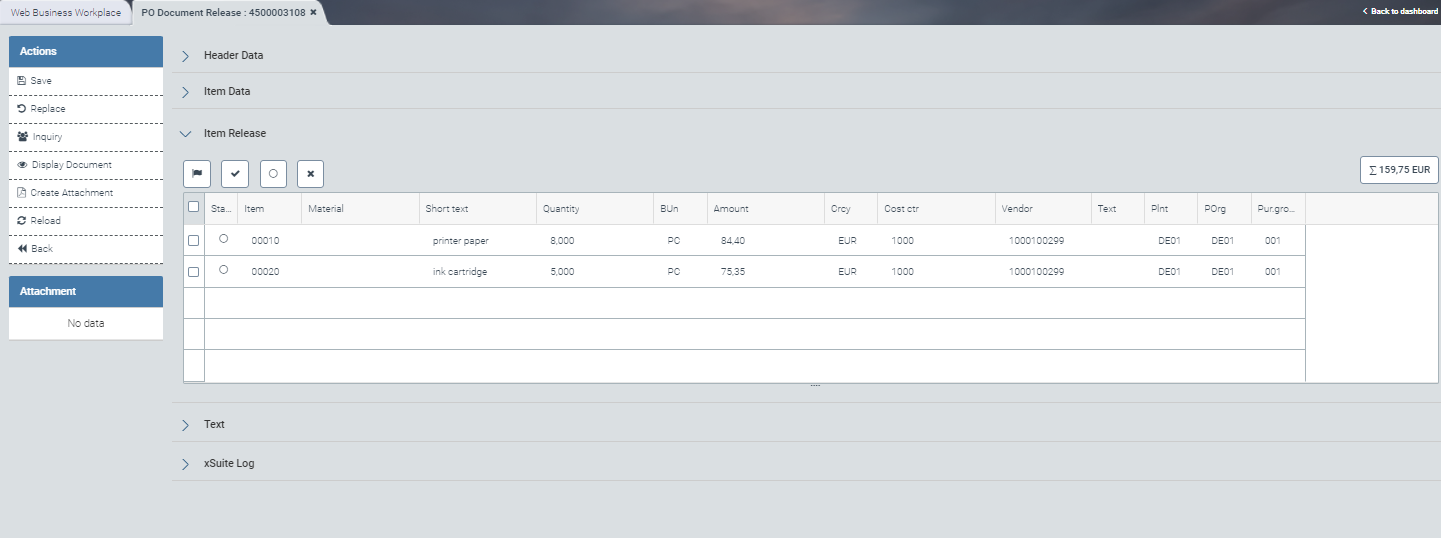The image size is (1441, 538).
Task: Click Replace in the Actions panel
Action: (47, 109)
